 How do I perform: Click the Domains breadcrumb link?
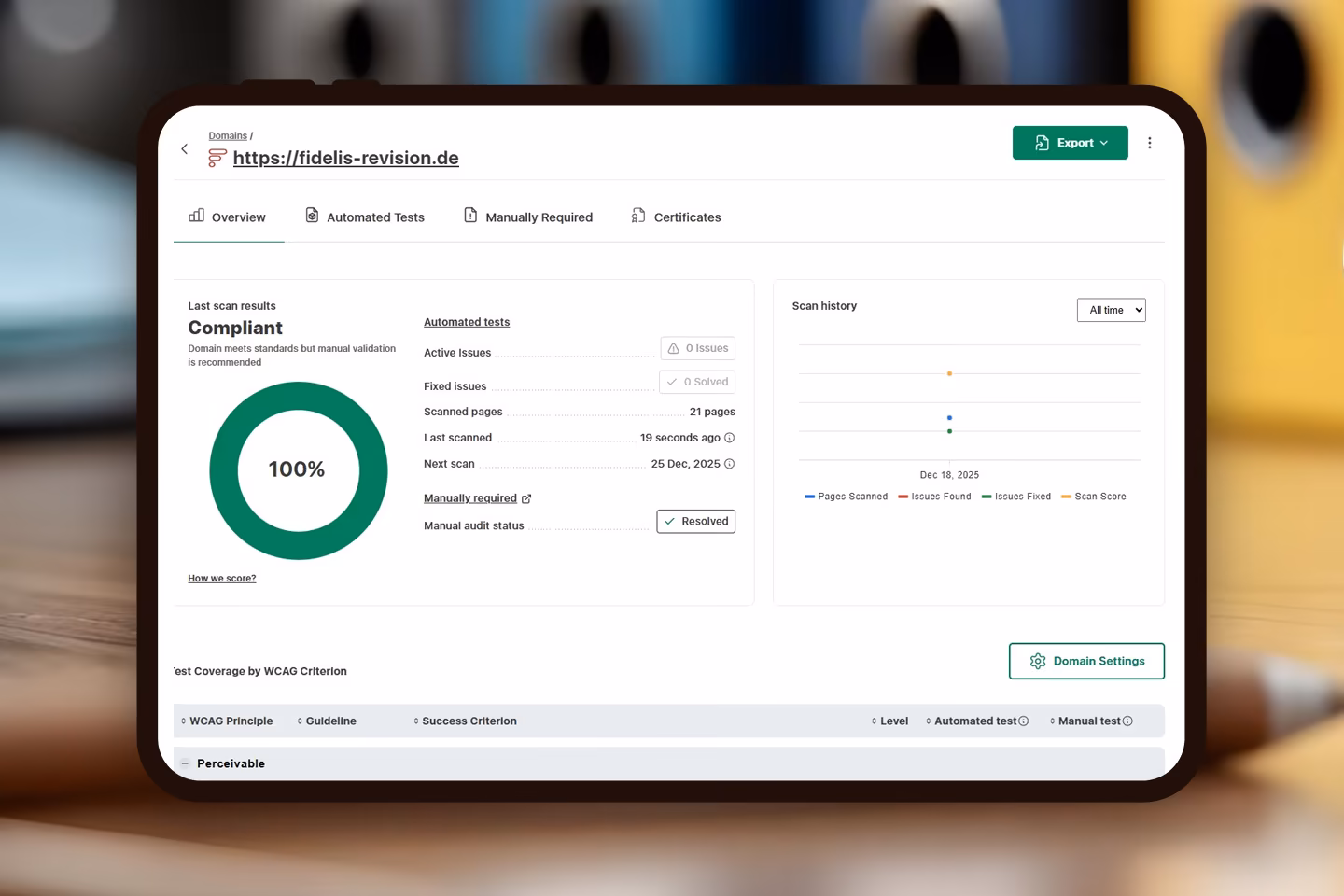(227, 135)
